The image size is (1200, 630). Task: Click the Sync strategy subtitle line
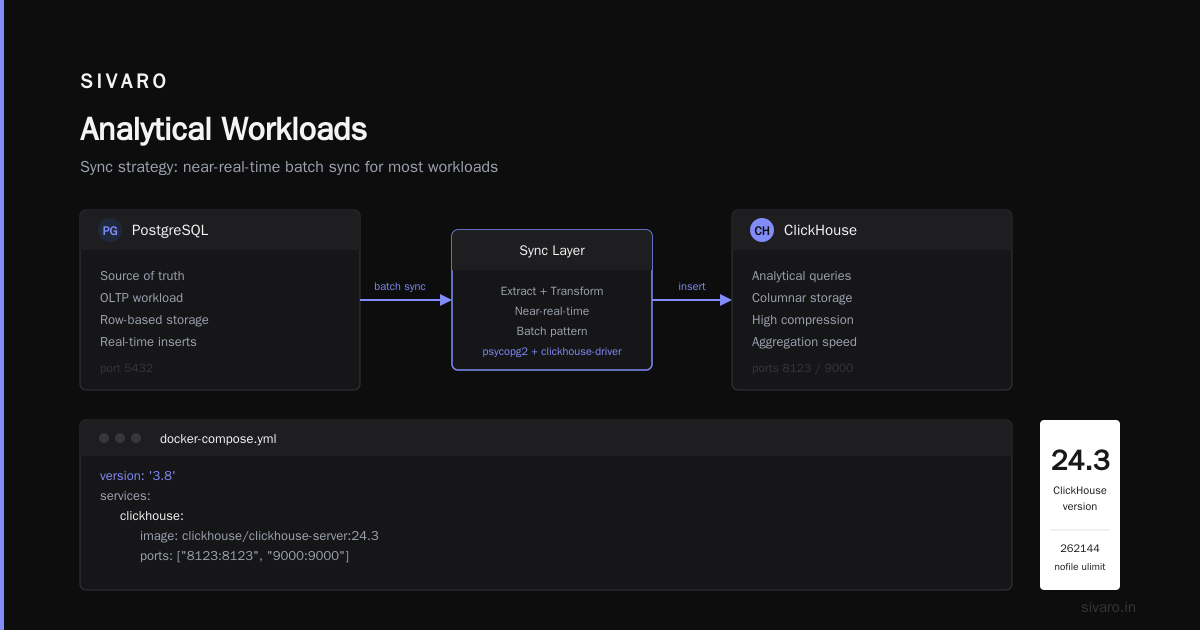[x=289, y=167]
